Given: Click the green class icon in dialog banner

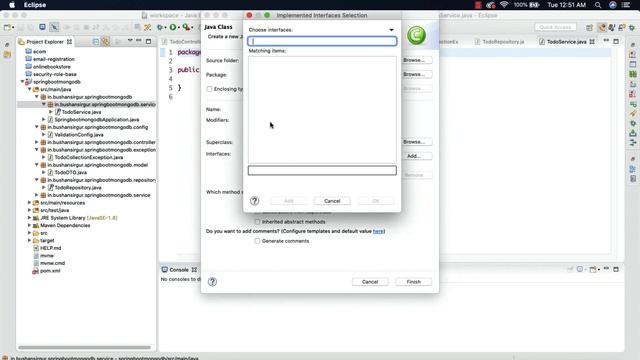Looking at the screenshot, I should pos(416,35).
